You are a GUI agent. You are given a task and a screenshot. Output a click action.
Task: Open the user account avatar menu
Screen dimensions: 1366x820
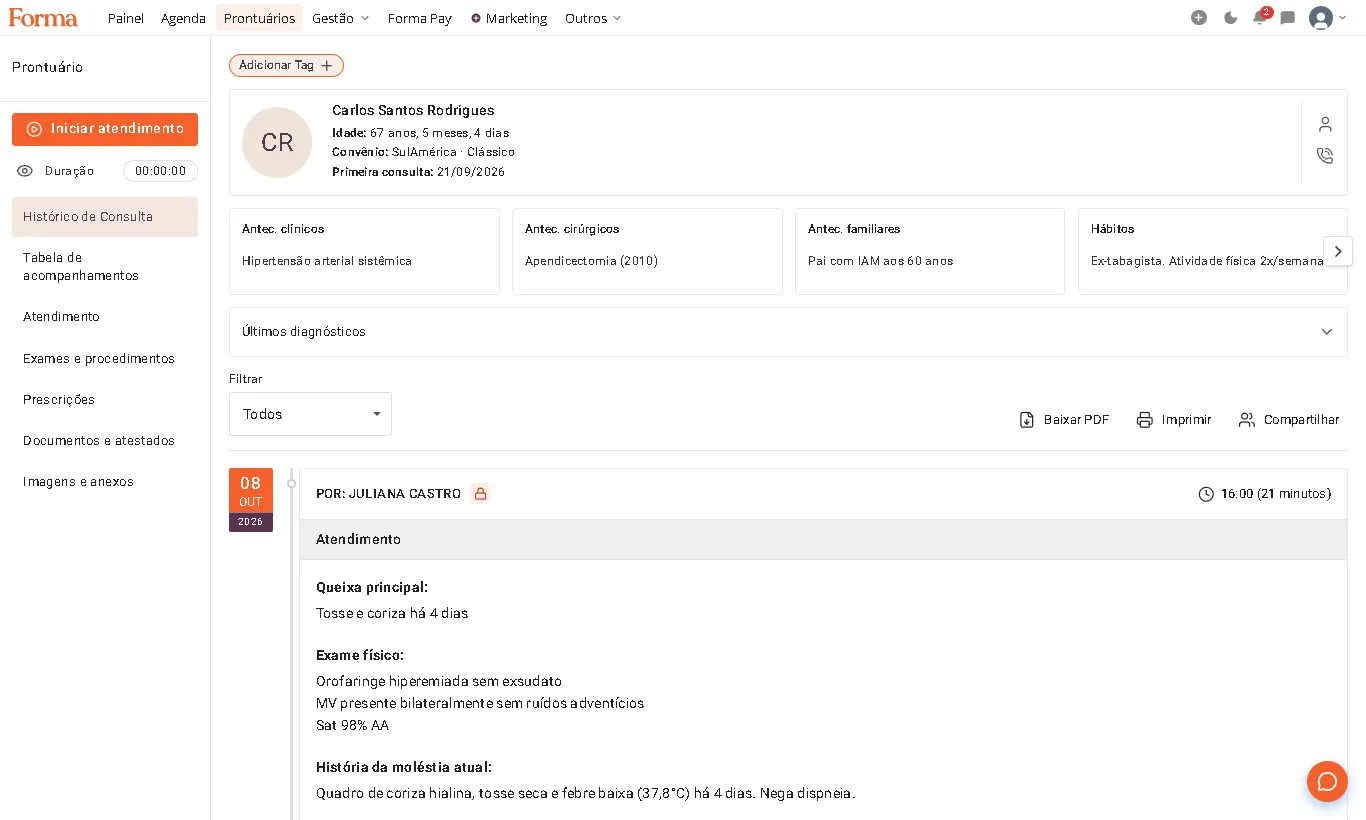pos(1327,18)
